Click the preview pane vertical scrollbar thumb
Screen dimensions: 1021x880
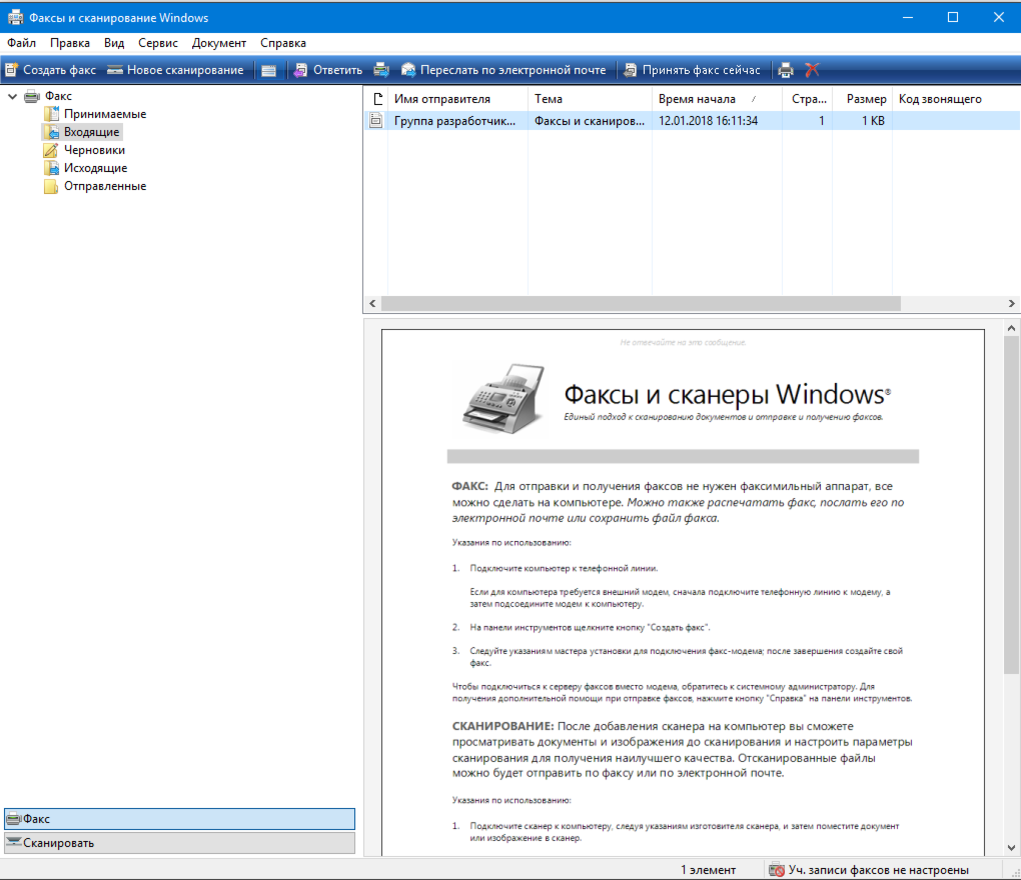pos(1011,505)
